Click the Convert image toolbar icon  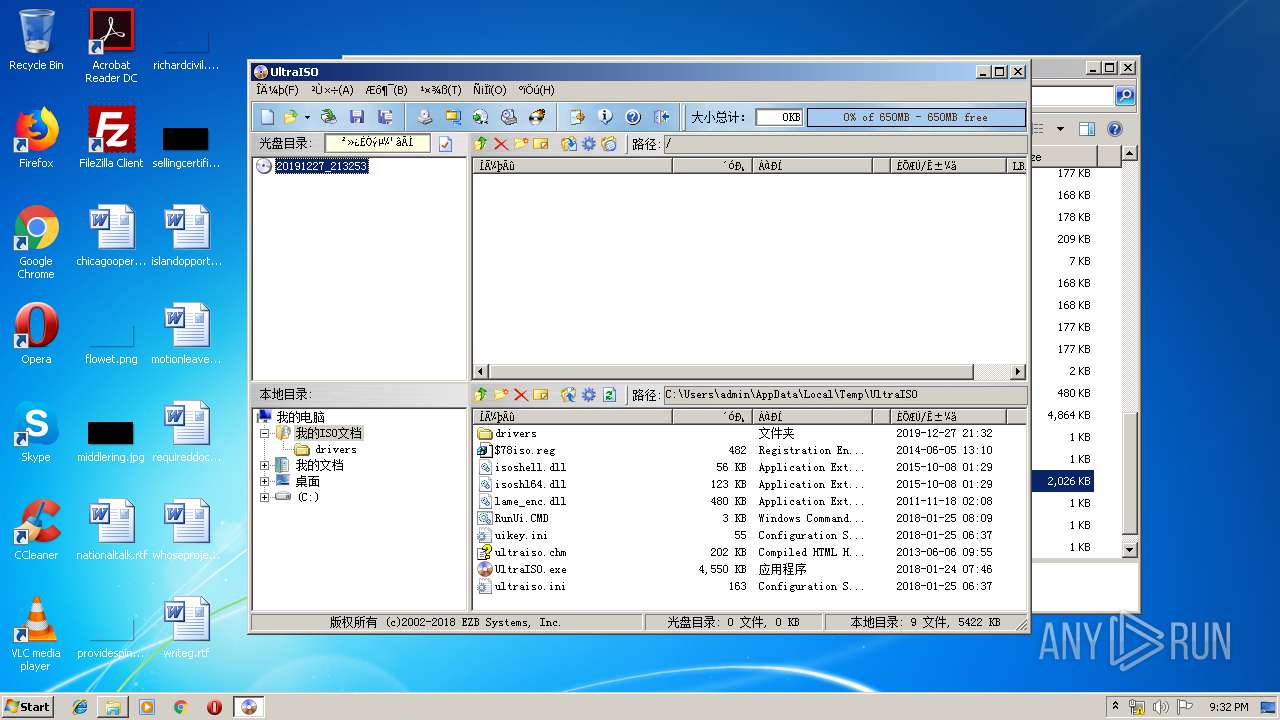click(480, 117)
